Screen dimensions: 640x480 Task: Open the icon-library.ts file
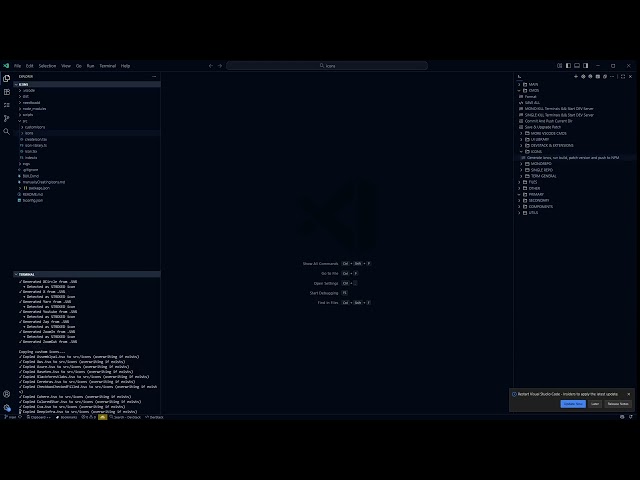[x=35, y=145]
